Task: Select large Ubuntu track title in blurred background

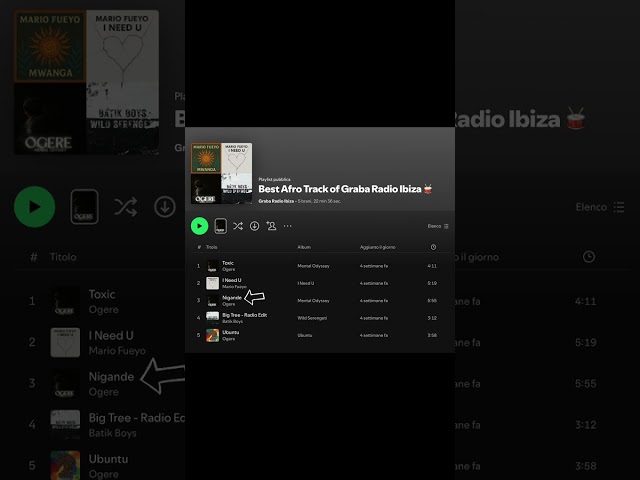Action: (109, 459)
